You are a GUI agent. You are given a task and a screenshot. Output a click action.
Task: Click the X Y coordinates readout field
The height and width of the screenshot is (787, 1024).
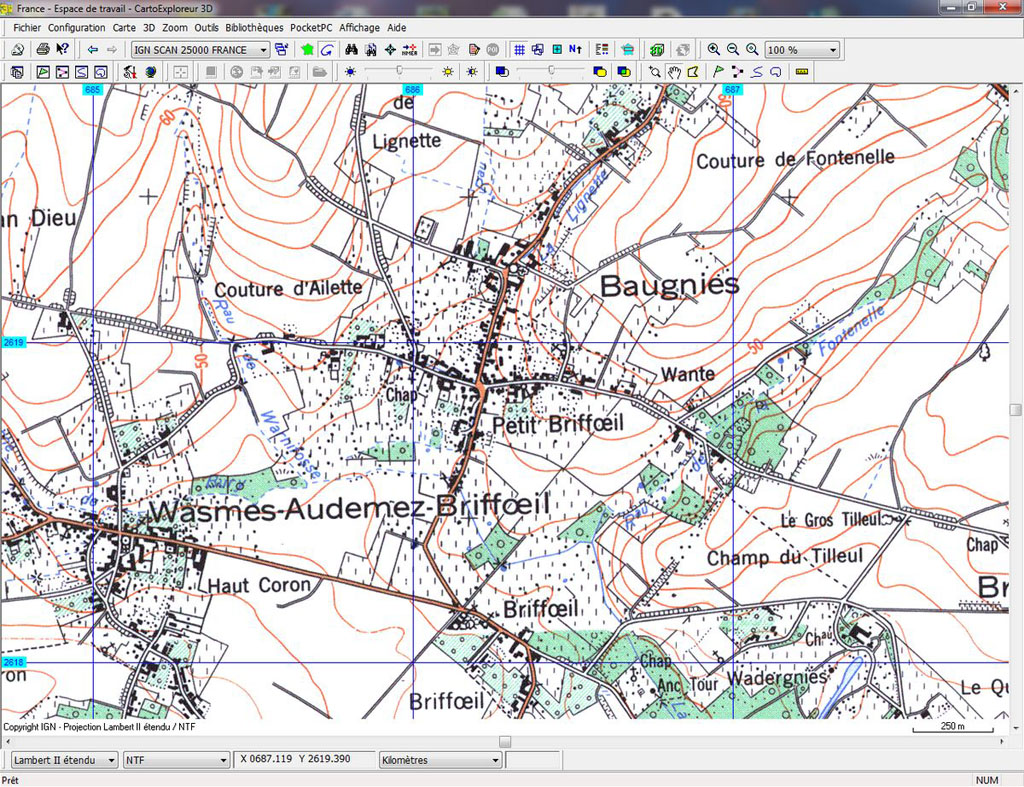tap(304, 759)
